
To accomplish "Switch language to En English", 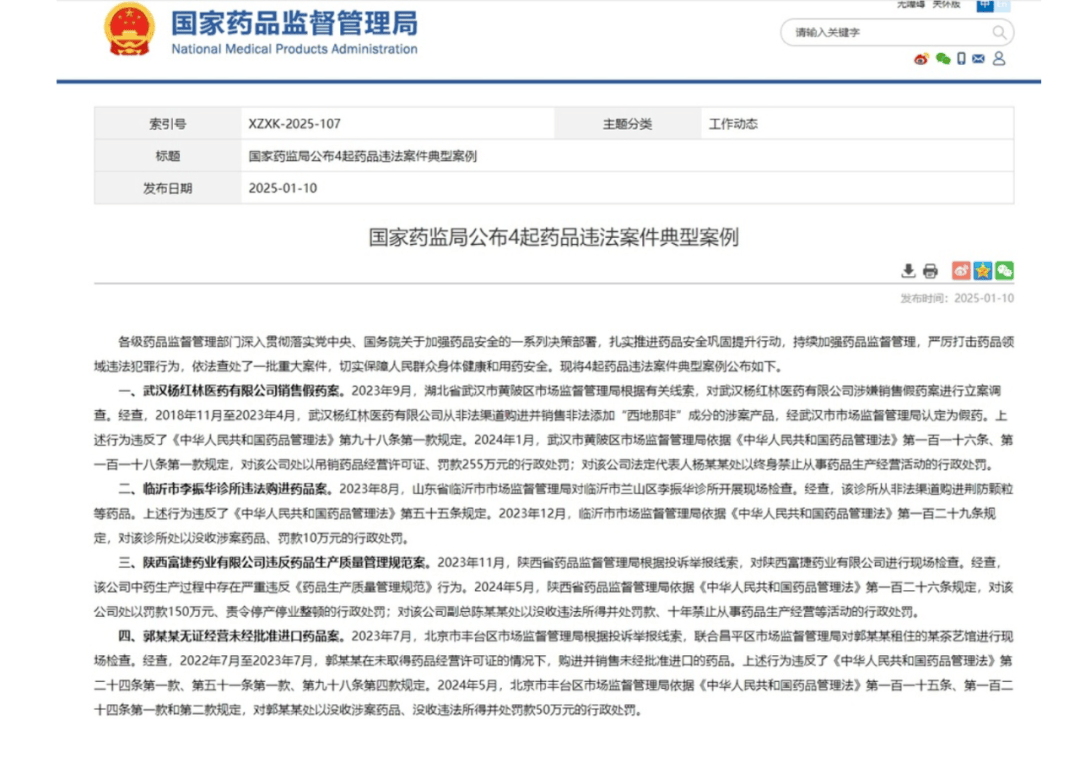I will click(x=1002, y=5).
